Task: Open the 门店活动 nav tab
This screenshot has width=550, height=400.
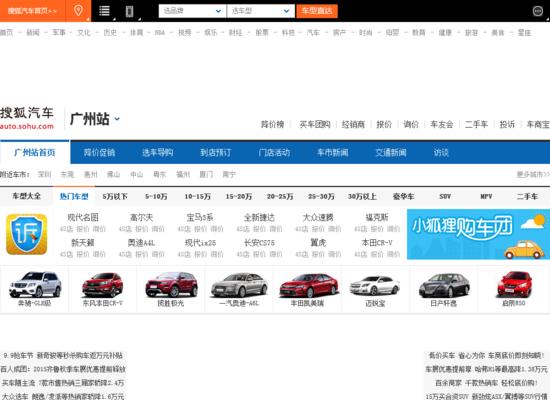Action: click(274, 152)
